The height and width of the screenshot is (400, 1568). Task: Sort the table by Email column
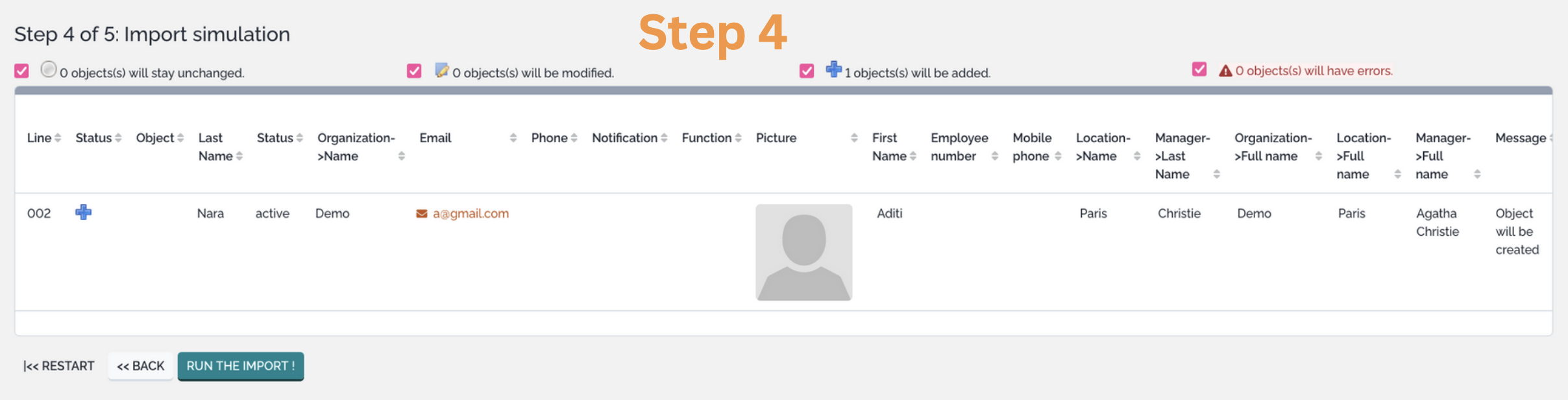435,138
